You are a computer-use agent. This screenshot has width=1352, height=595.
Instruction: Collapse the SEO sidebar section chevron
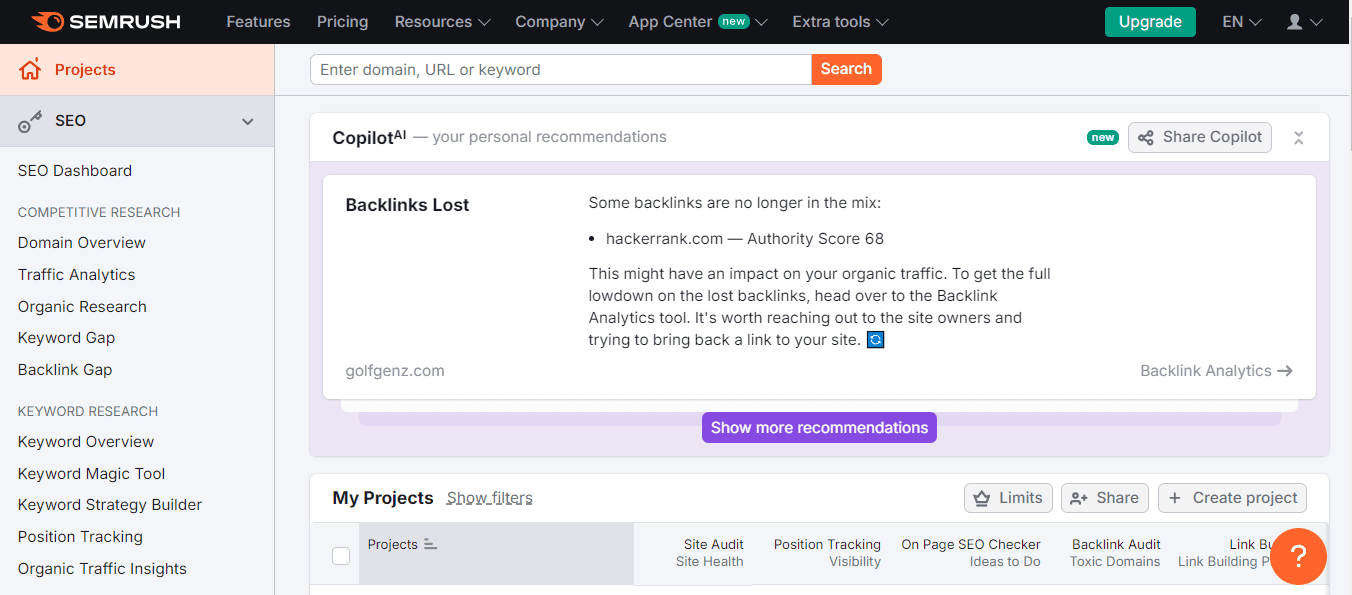[x=248, y=121]
